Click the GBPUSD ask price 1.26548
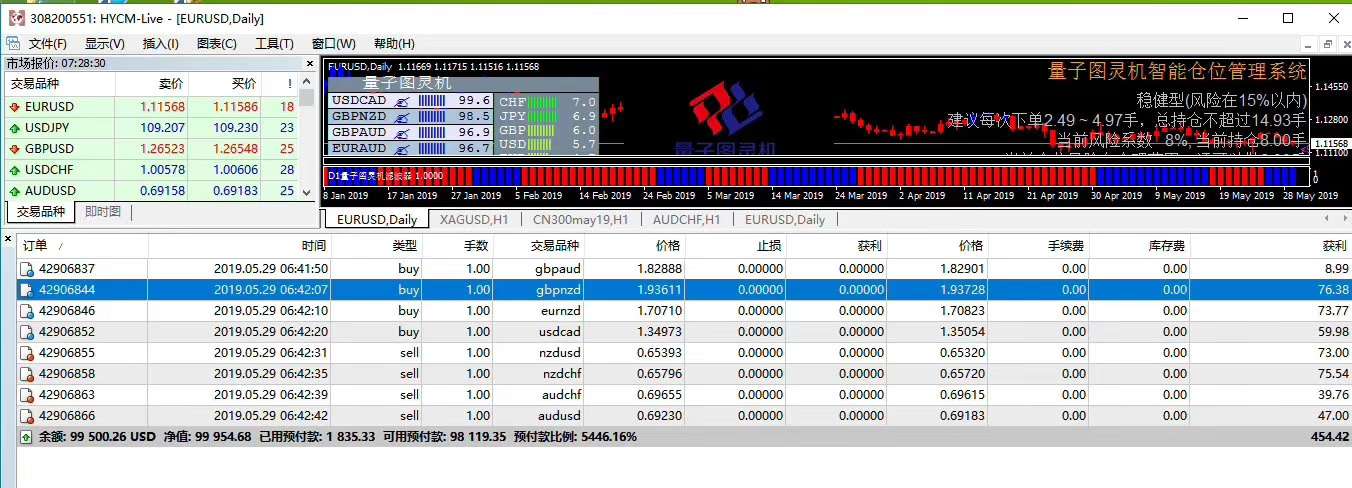The image size is (1352, 488). (x=234, y=149)
